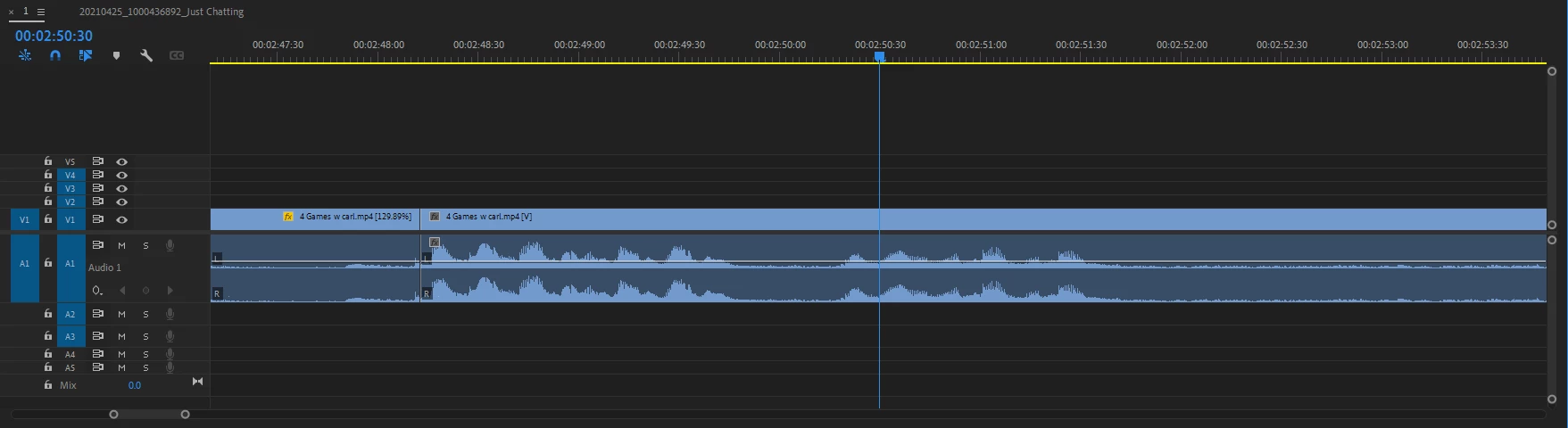Click sequence name 20210425_1000436892_Just Chatting
This screenshot has height=428, width=1568.
click(x=162, y=12)
